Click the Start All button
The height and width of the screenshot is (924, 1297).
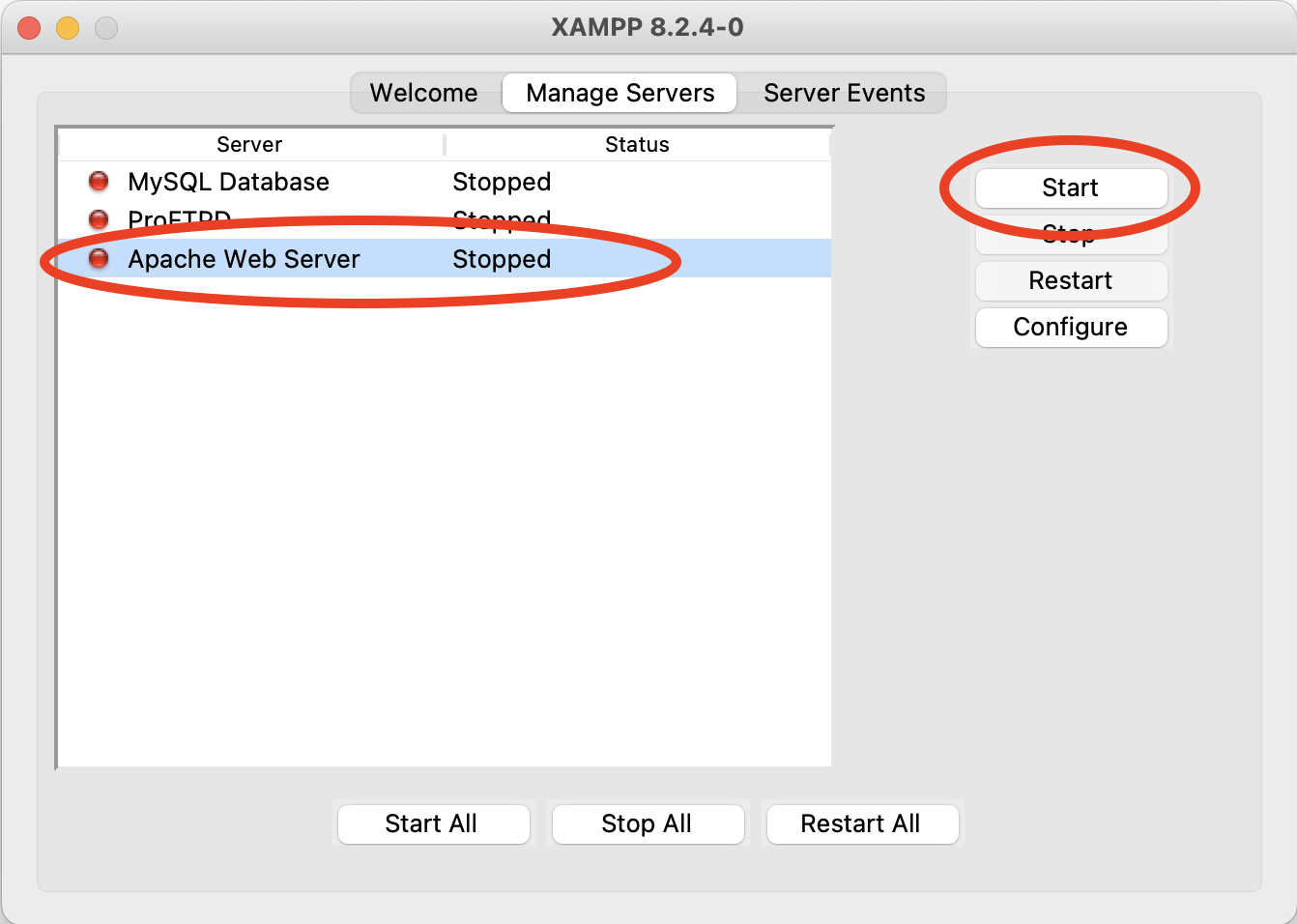[x=432, y=823]
